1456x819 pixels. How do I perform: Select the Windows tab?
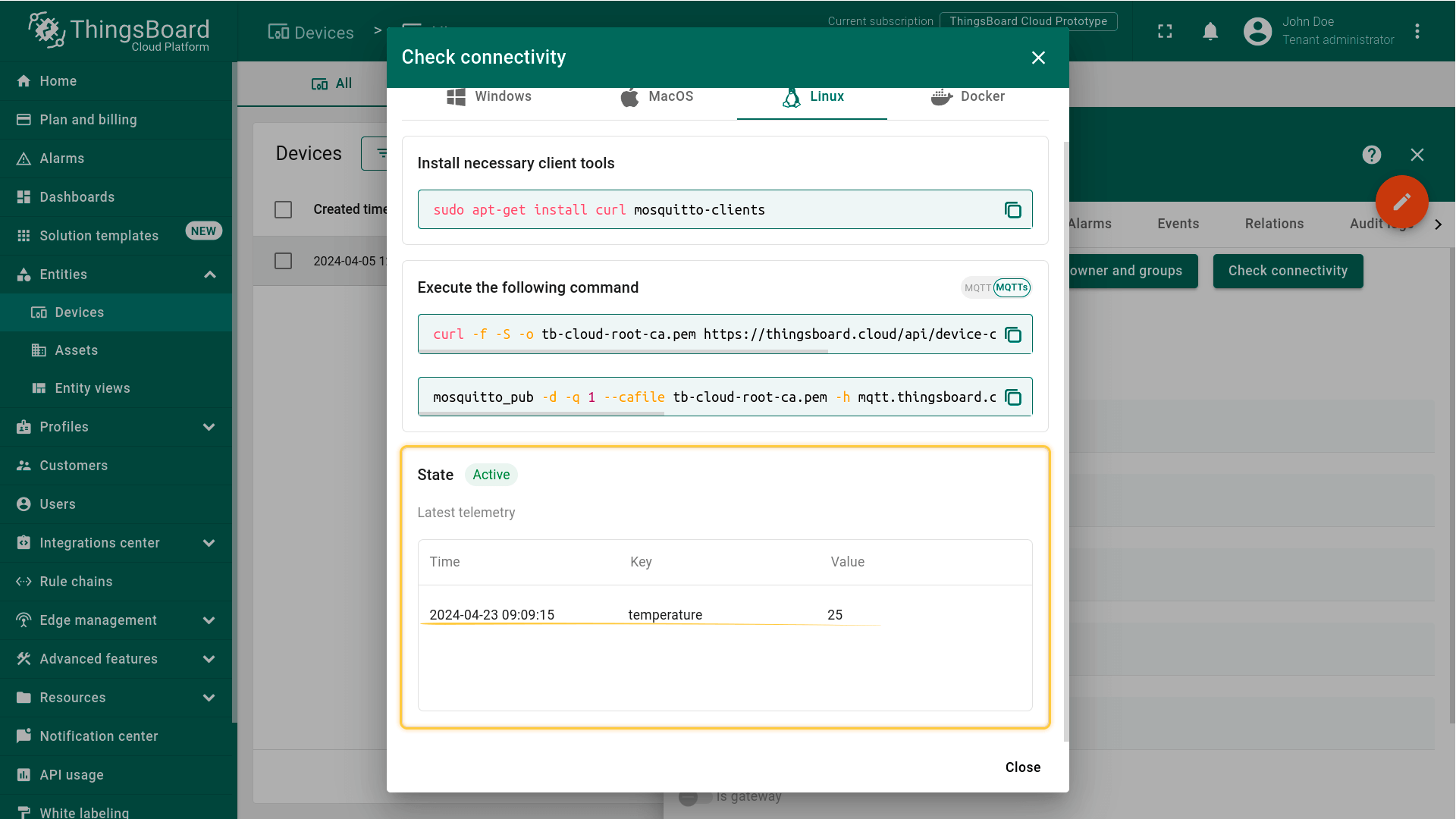489,97
